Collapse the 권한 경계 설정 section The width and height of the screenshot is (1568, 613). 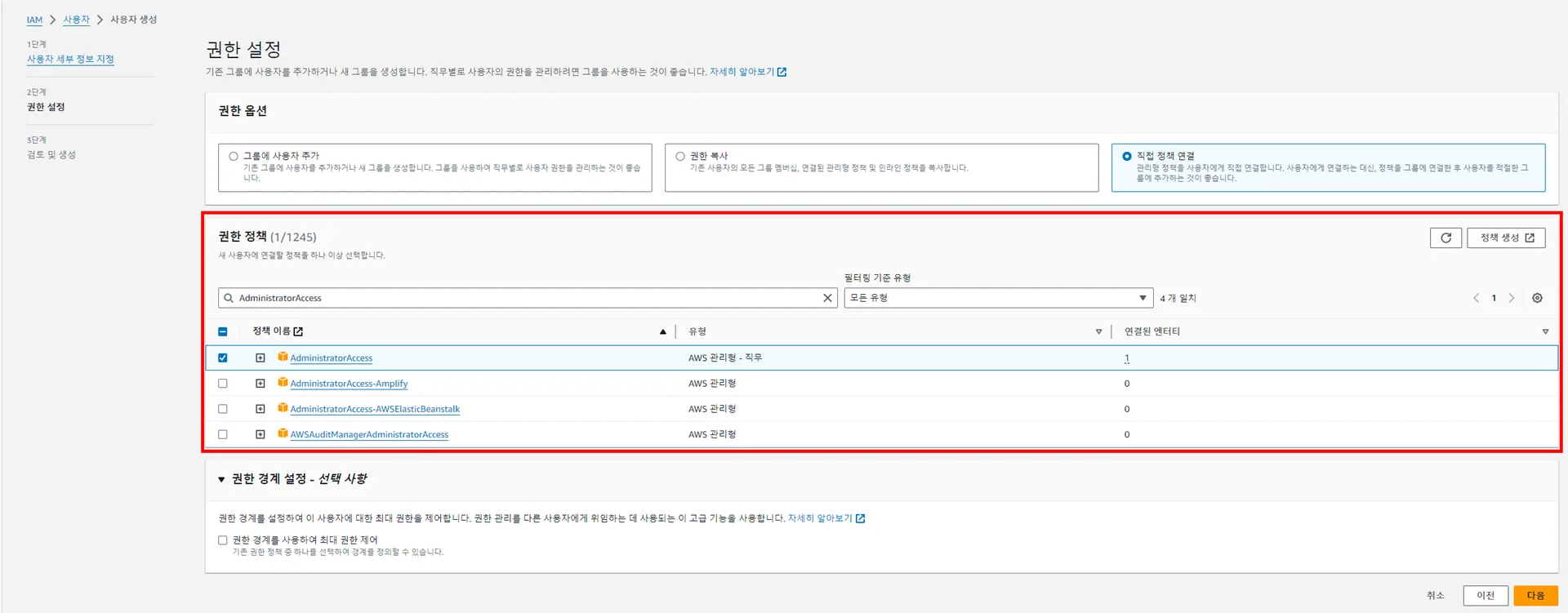click(221, 479)
